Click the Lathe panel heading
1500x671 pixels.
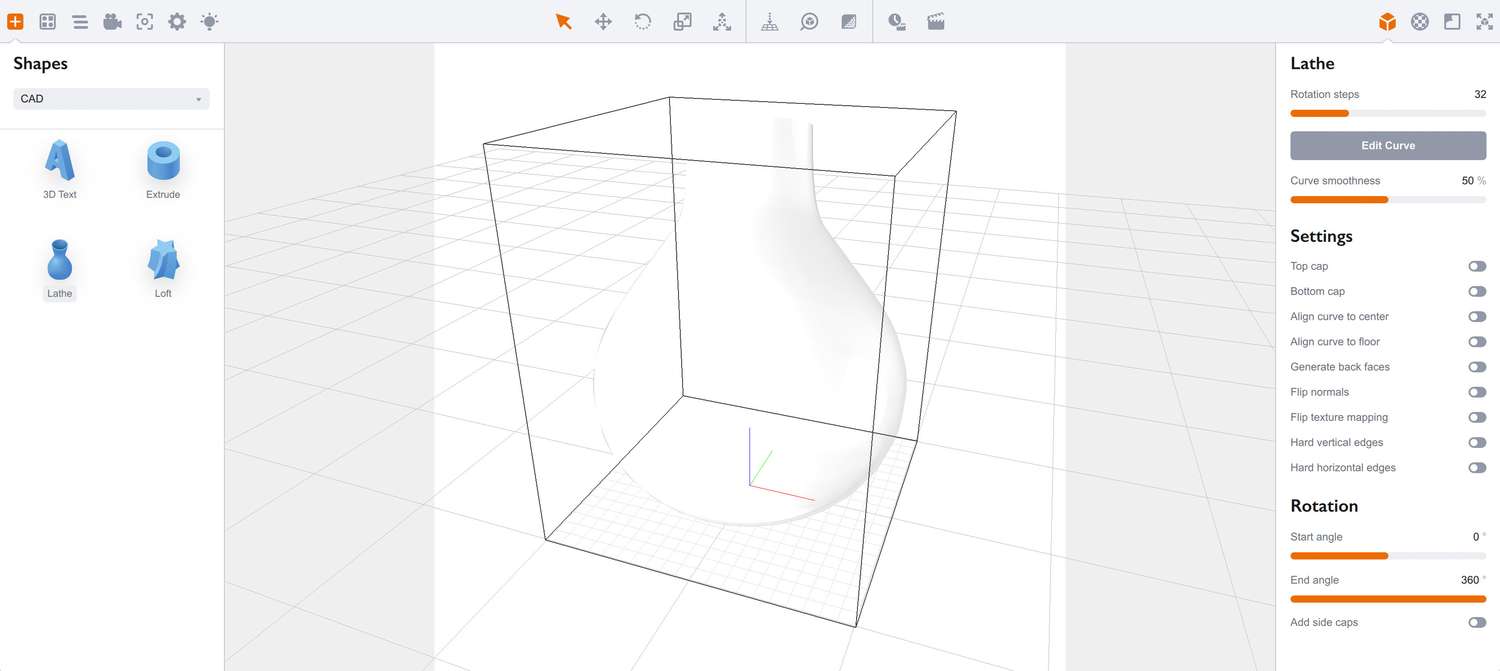coord(1312,63)
